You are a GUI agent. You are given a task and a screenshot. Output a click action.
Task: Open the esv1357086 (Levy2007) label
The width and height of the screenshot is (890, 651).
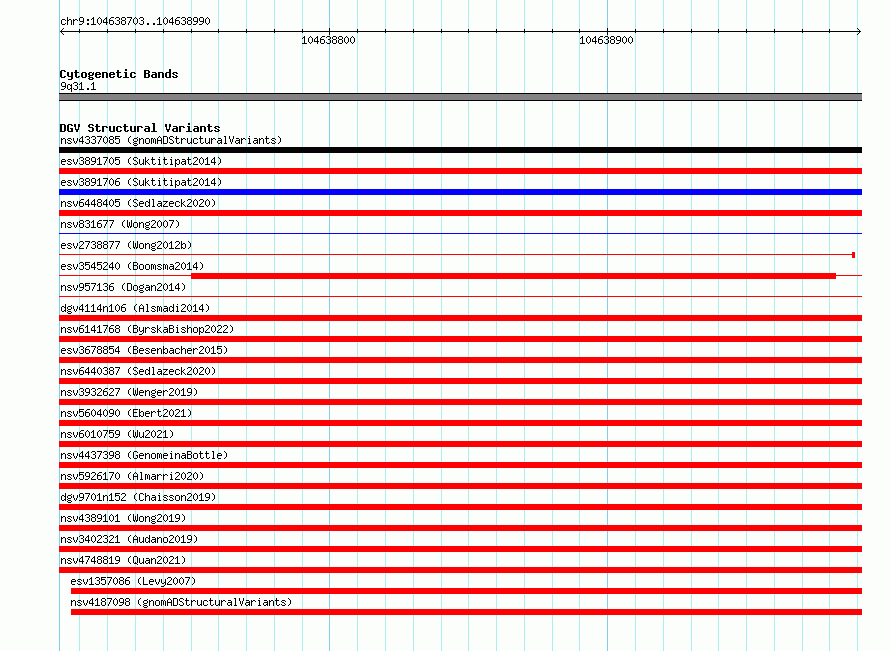(x=133, y=581)
